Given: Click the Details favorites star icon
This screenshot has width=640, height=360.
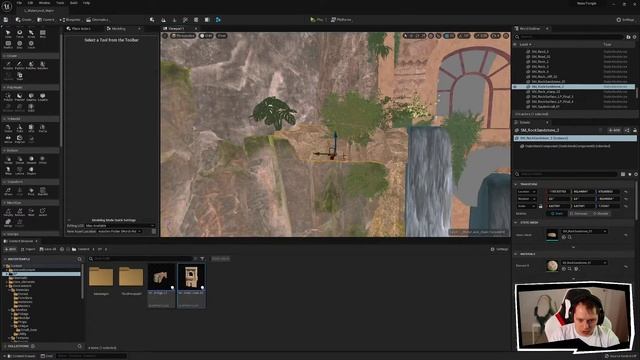Looking at the screenshot, I should pyautogui.click(x=629, y=174).
